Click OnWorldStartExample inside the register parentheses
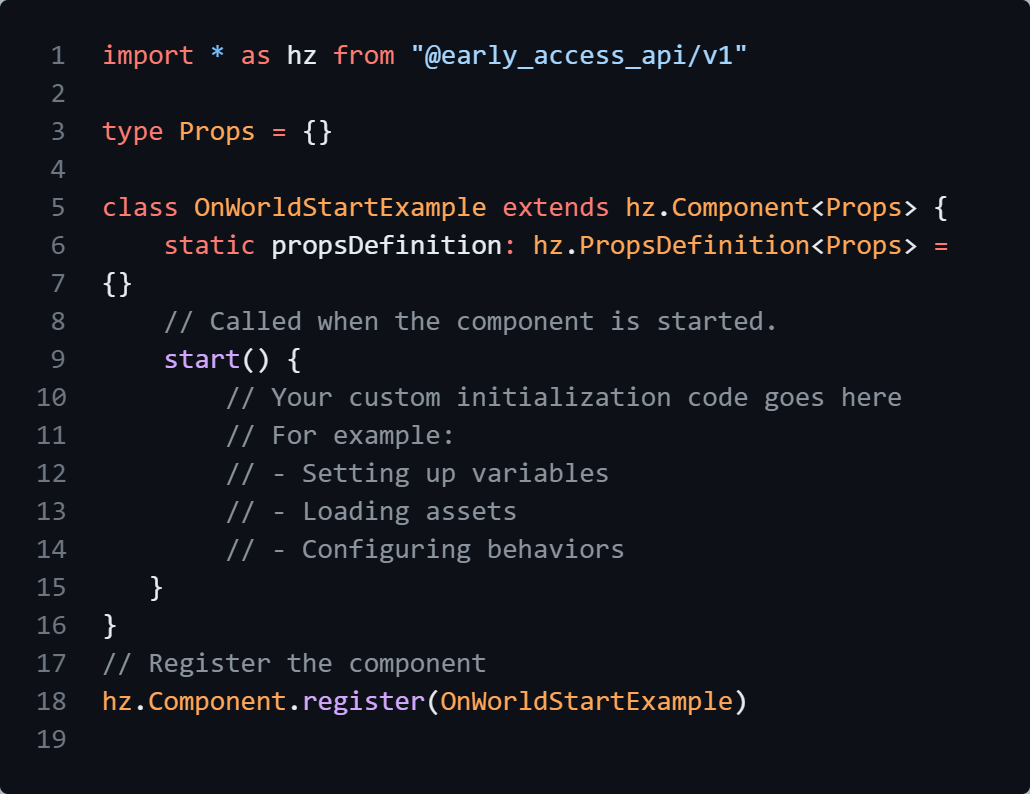Screen dimensions: 1030x794 [x=586, y=701]
